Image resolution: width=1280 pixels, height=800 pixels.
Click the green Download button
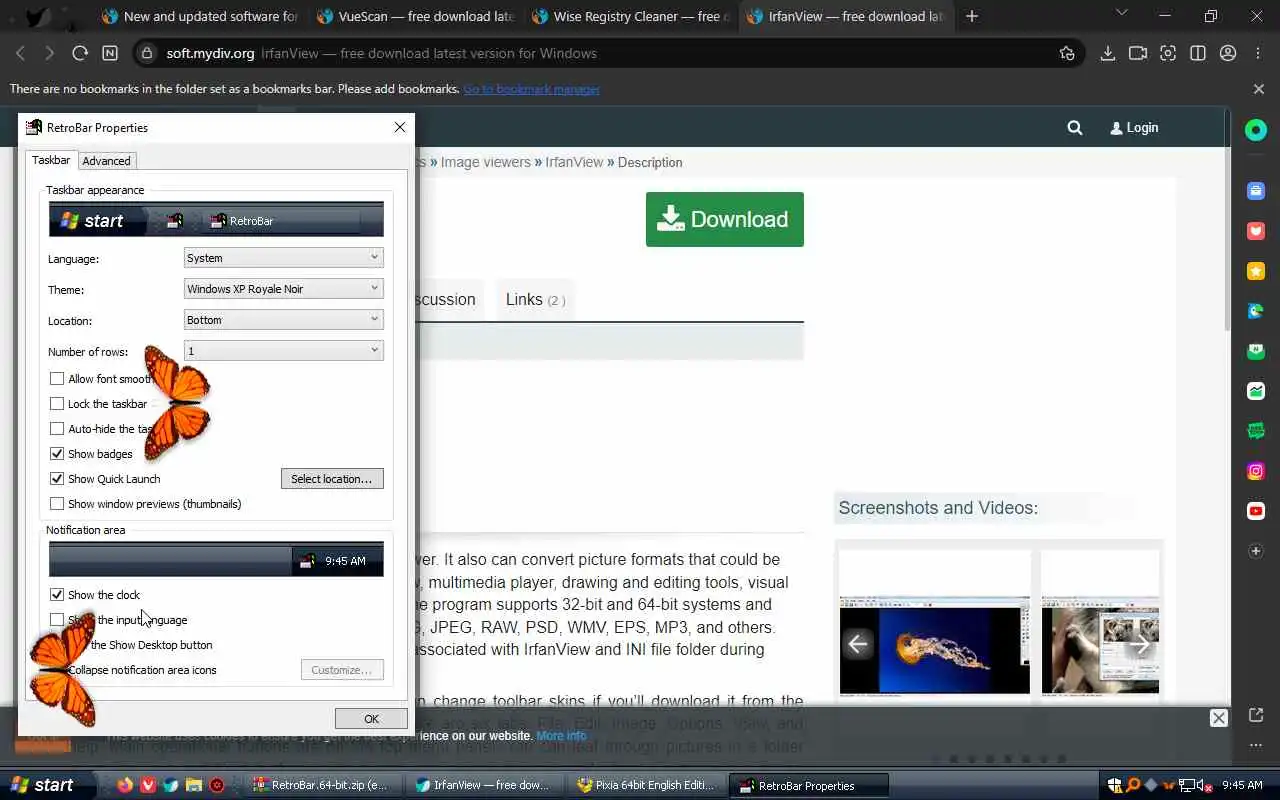(725, 219)
